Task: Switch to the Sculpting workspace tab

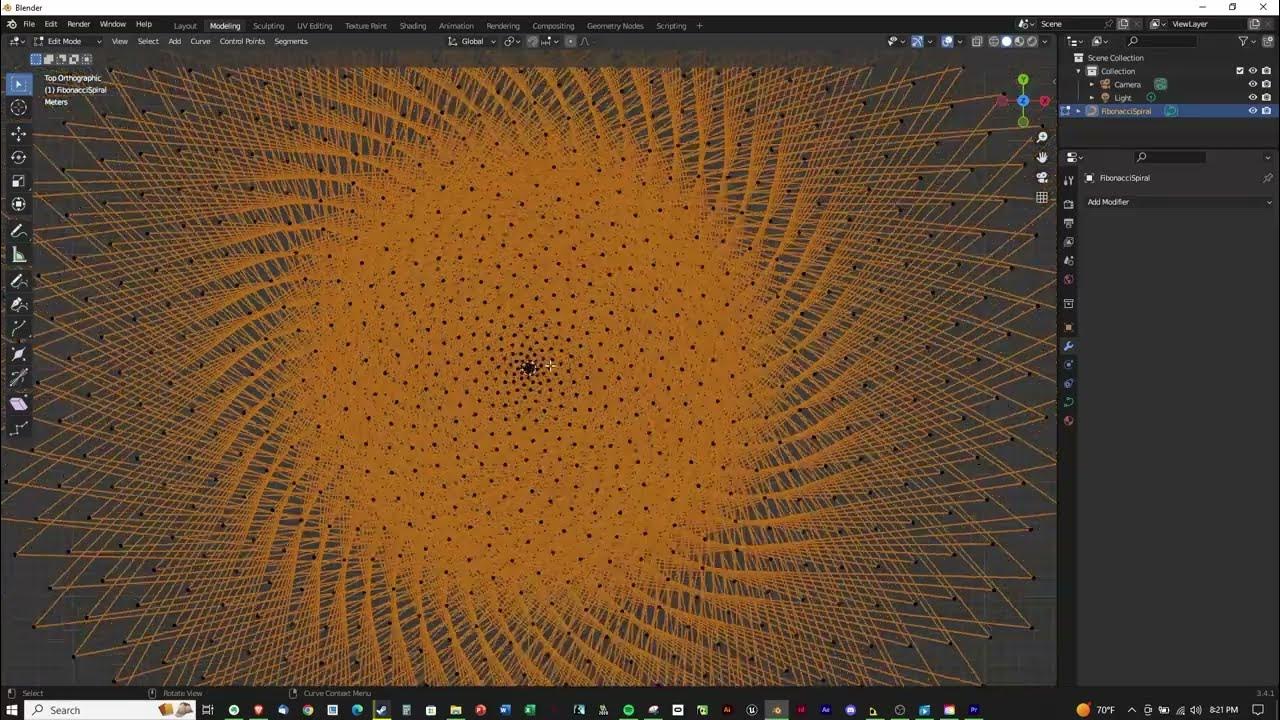Action: (x=268, y=25)
